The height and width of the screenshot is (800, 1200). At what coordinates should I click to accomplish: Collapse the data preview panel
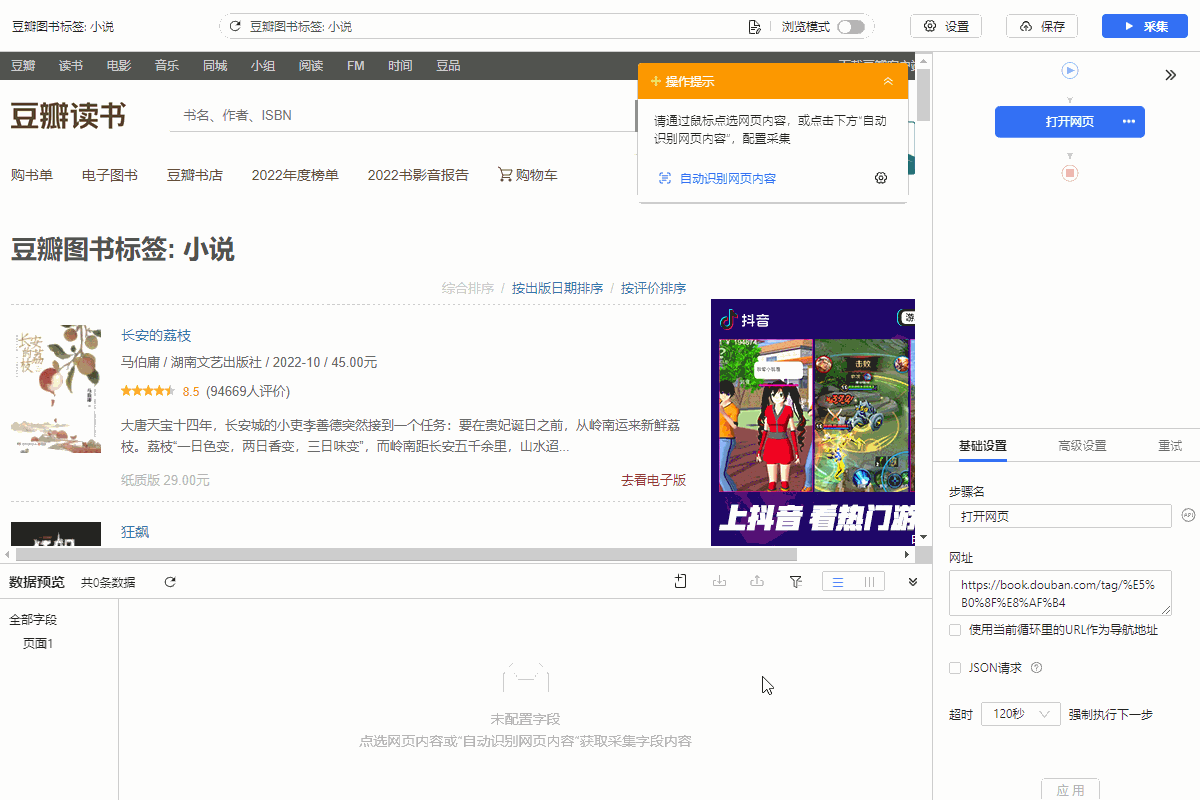[913, 582]
